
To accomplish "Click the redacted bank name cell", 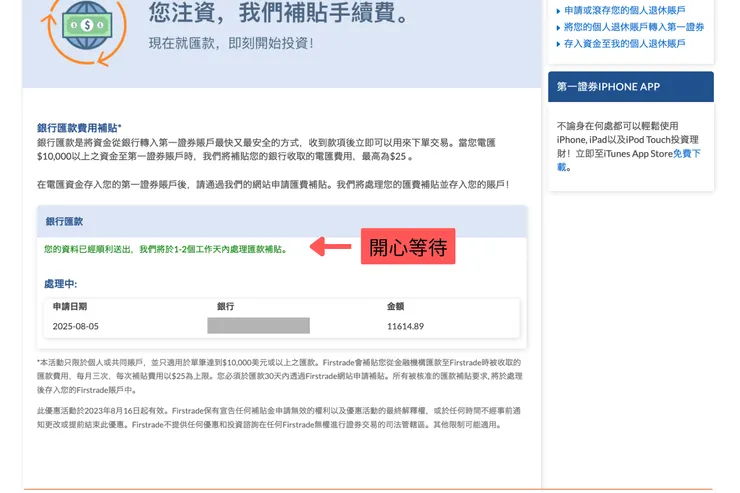I will pyautogui.click(x=259, y=326).
